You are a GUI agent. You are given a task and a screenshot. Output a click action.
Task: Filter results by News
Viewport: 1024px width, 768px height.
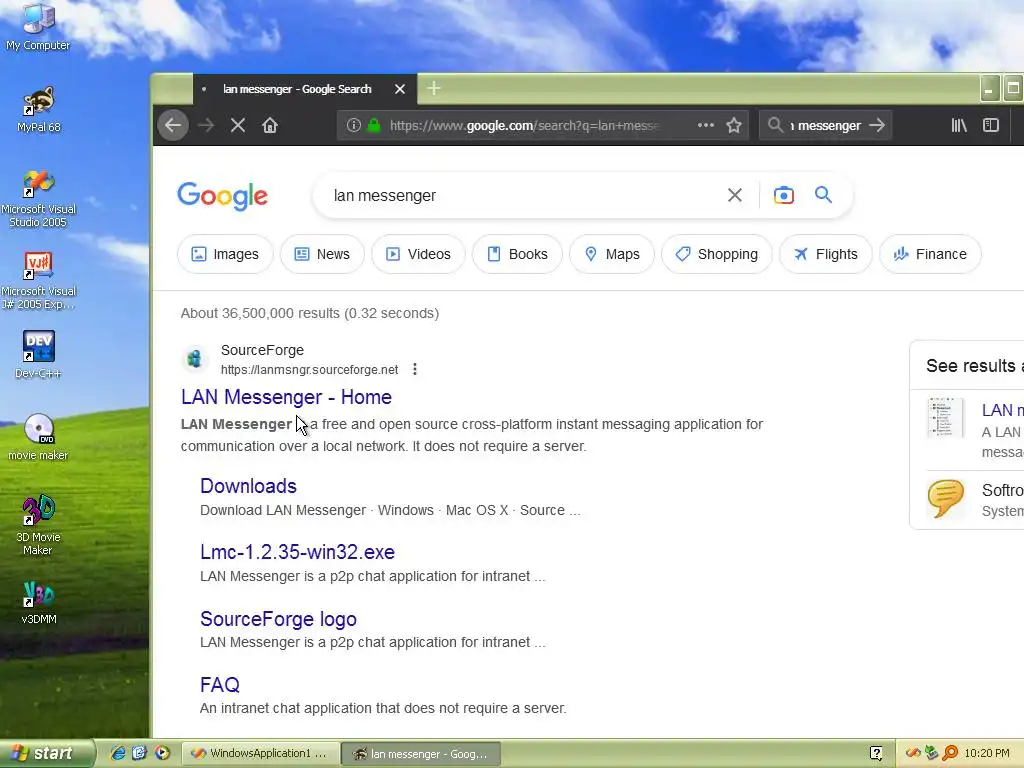(x=323, y=254)
